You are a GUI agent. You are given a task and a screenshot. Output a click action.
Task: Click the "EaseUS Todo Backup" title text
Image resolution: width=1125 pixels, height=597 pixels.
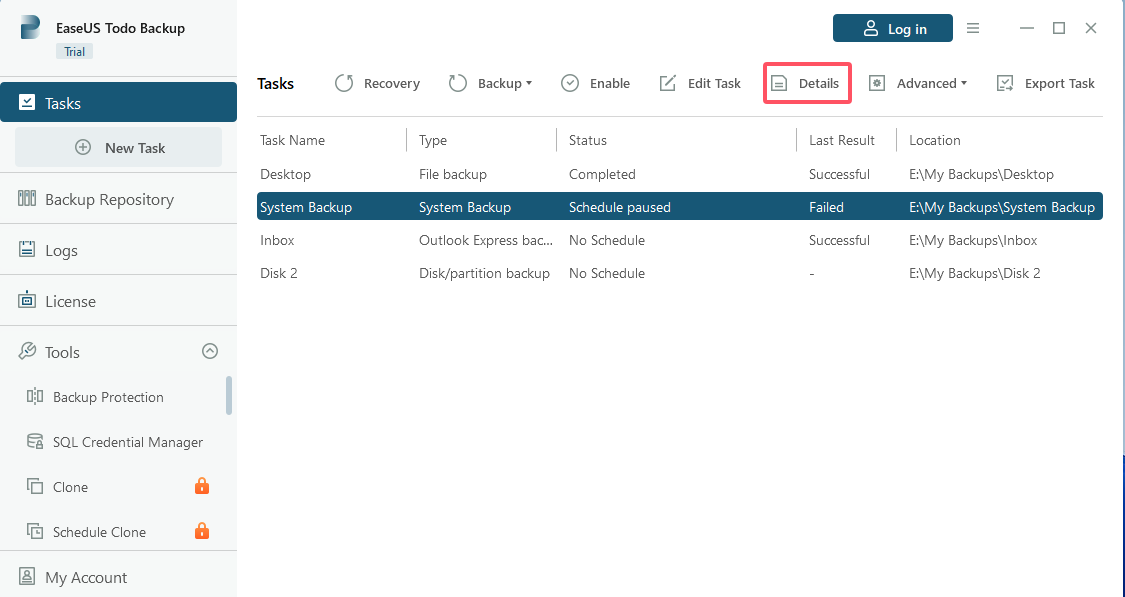tap(121, 28)
